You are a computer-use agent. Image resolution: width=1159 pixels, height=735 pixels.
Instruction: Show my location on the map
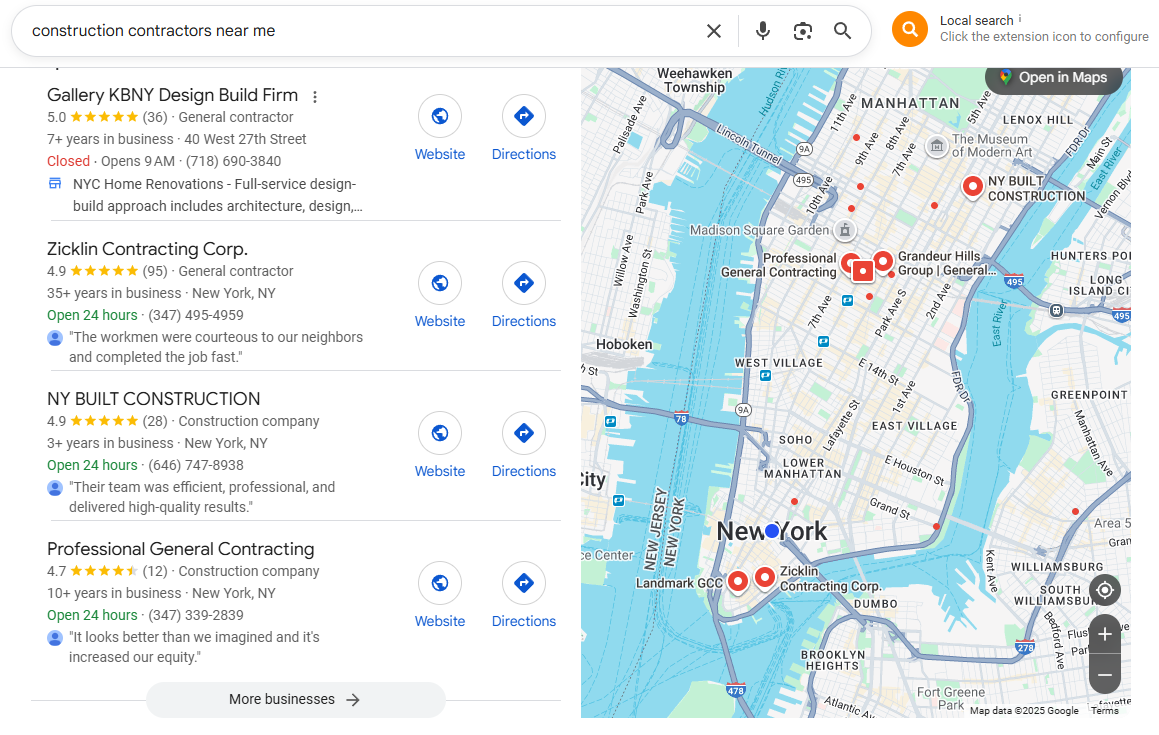(1104, 590)
